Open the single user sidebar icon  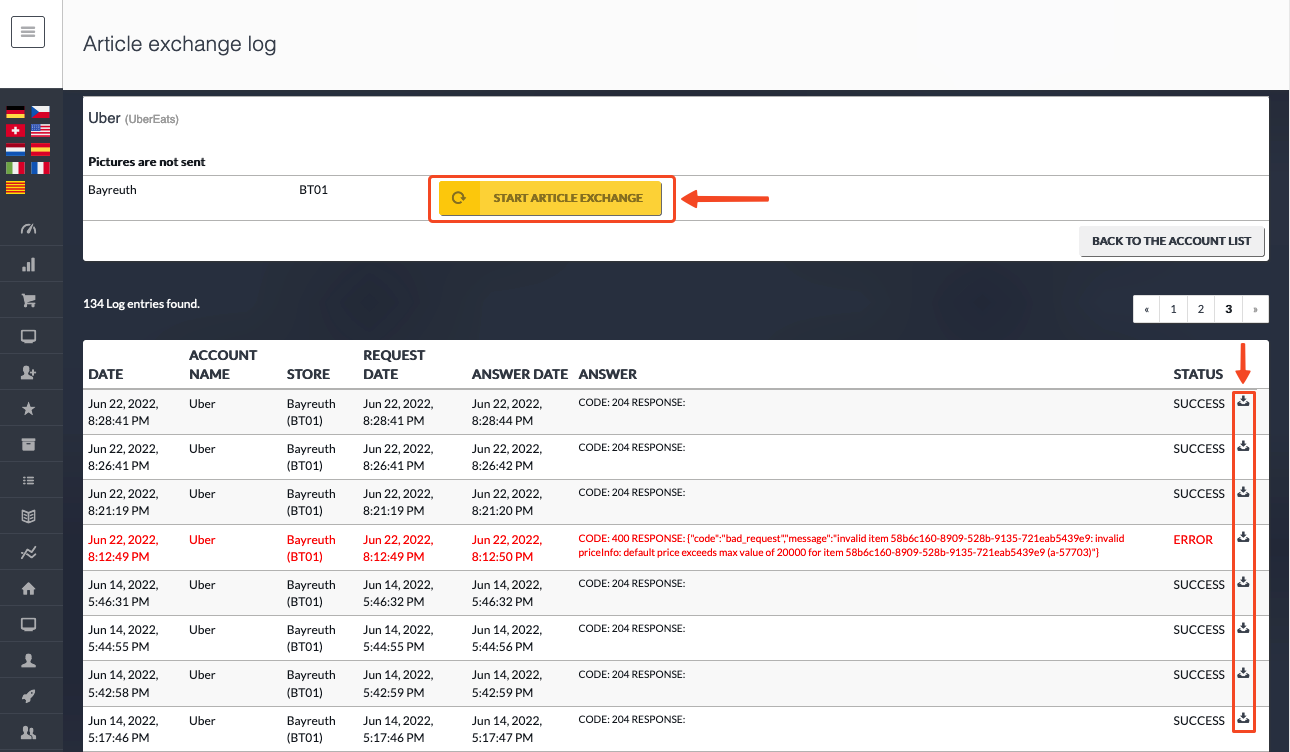pos(29,660)
